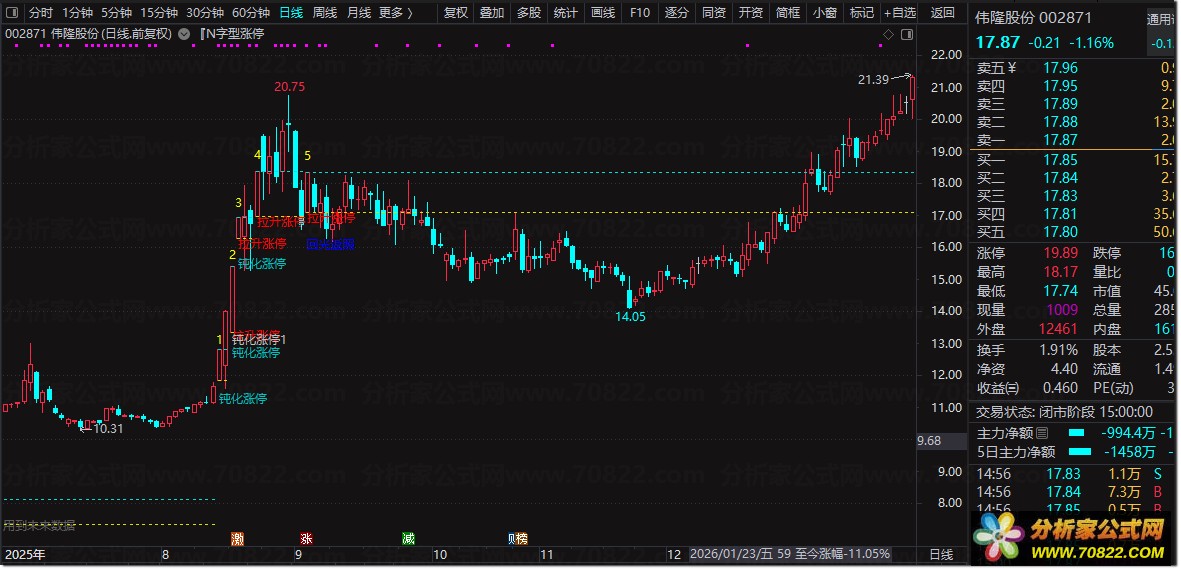
Task: Select the 60分钟 period
Action: coord(251,13)
